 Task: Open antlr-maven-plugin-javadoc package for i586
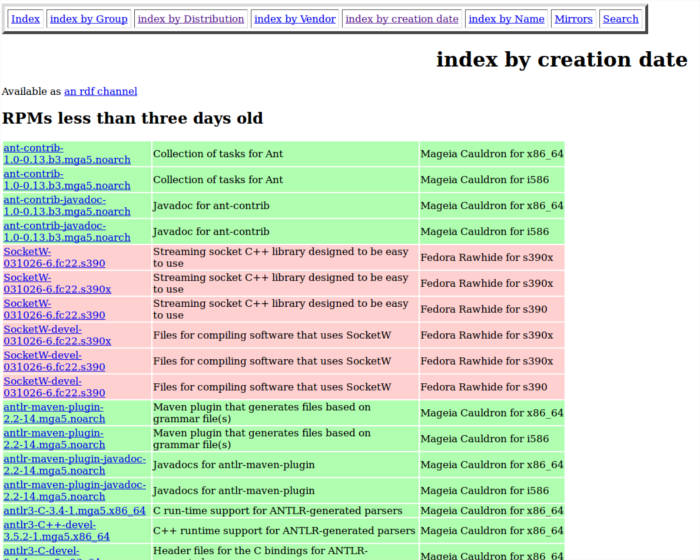[x=75, y=491]
